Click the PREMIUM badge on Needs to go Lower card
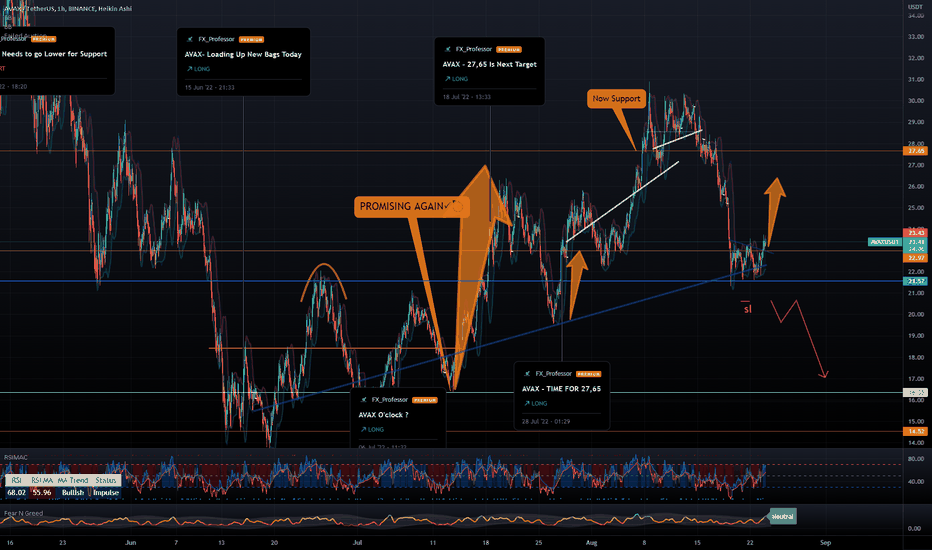Screen dimensions: 932x550 click(x=43, y=39)
